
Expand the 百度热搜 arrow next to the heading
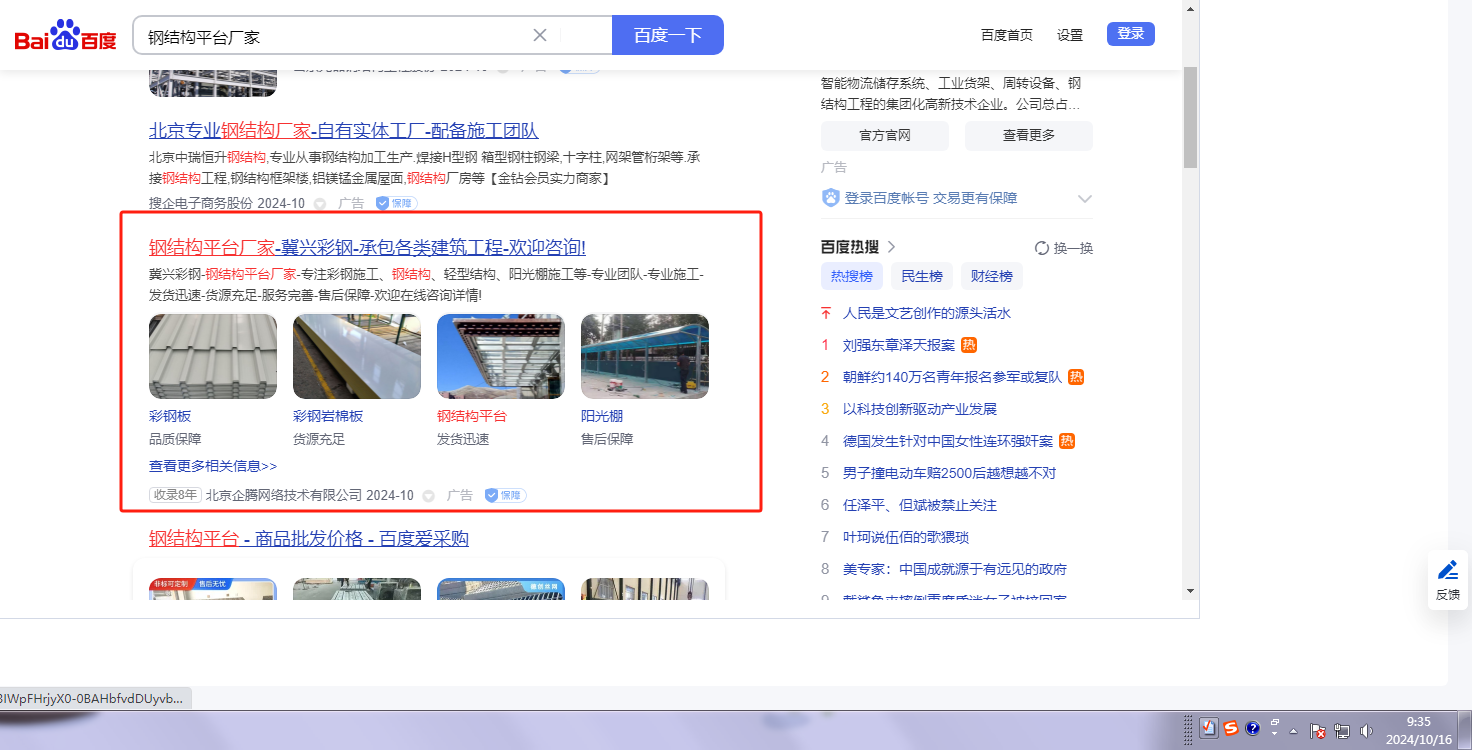click(x=891, y=247)
